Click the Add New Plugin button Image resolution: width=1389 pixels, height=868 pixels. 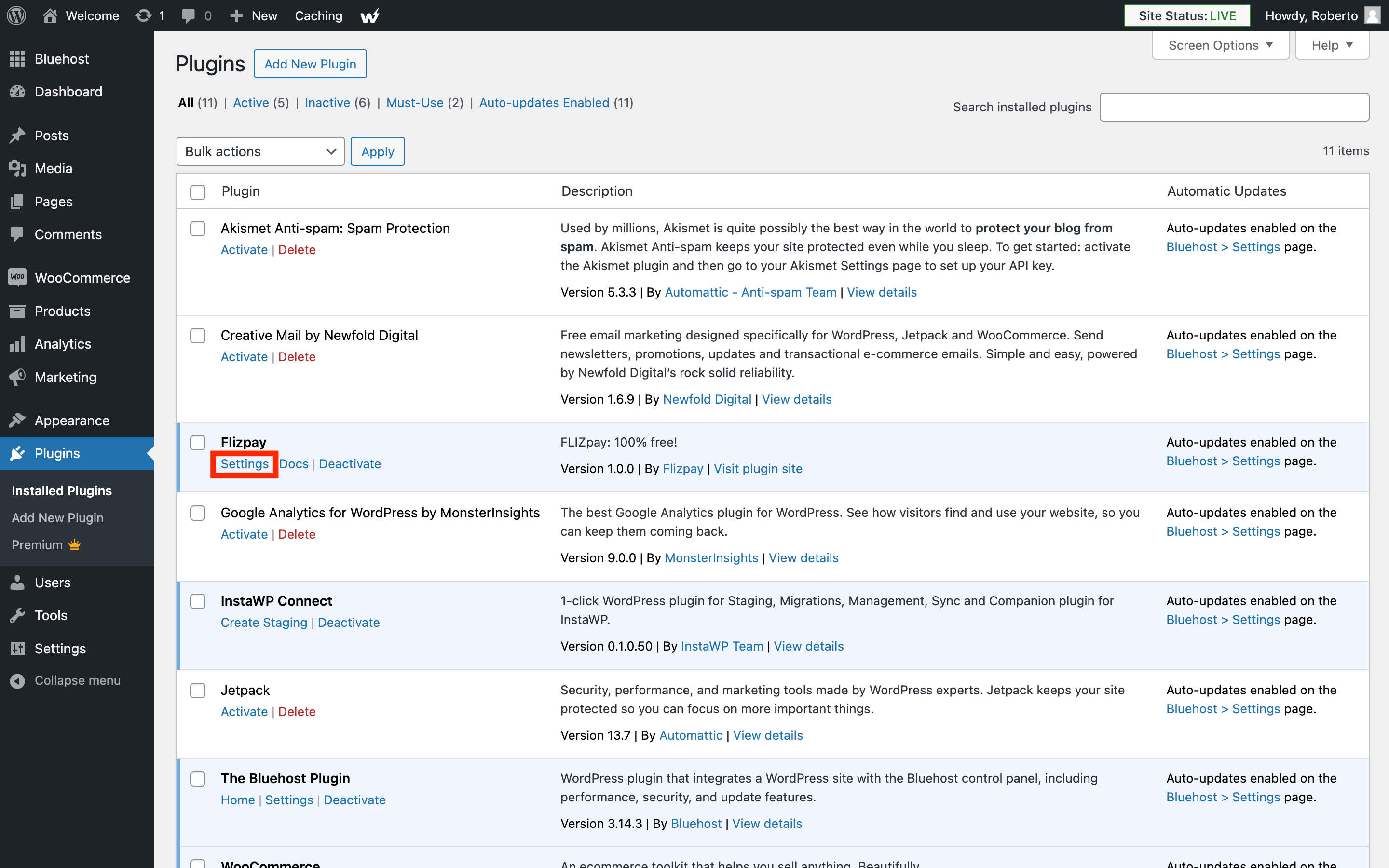coord(310,64)
